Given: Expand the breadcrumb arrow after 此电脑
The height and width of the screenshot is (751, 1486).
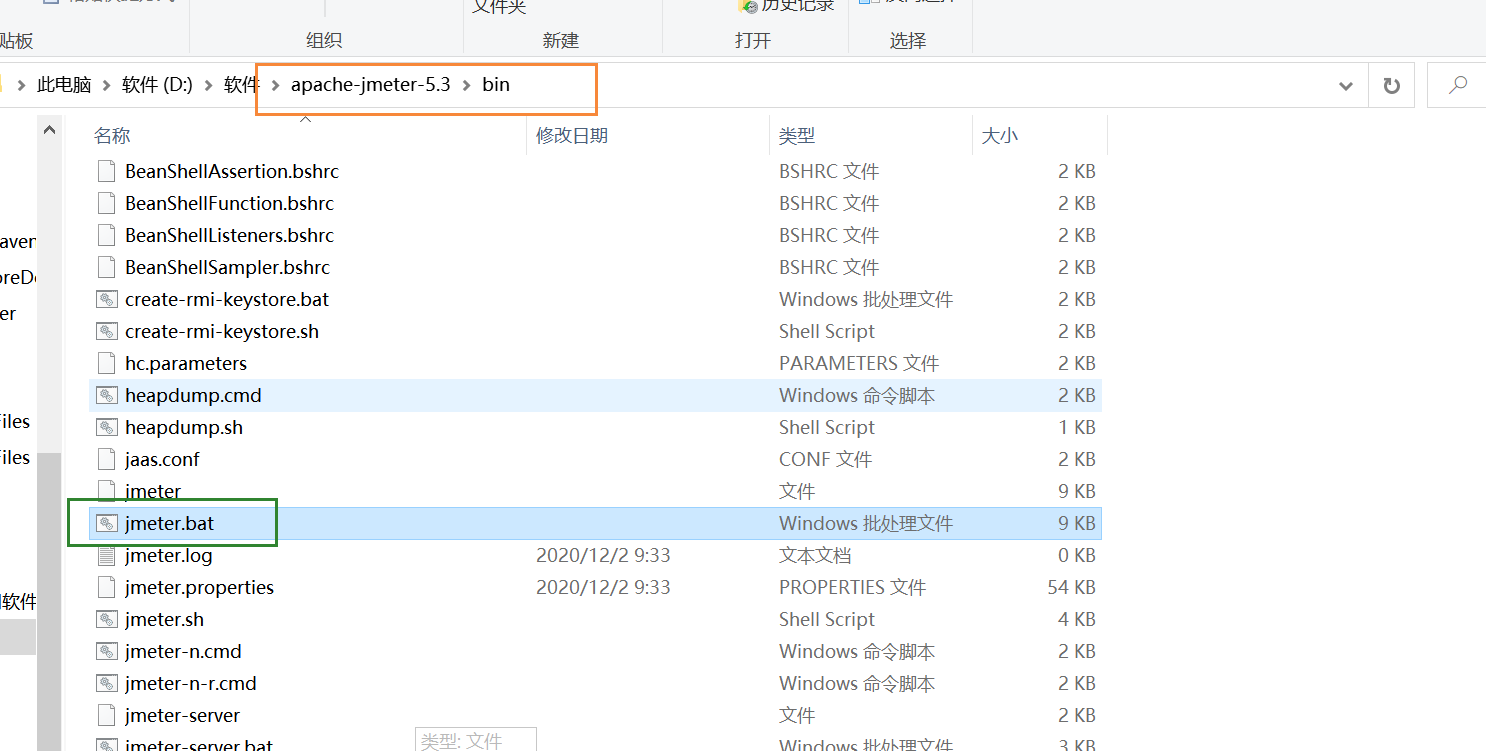Looking at the screenshot, I should 105,85.
